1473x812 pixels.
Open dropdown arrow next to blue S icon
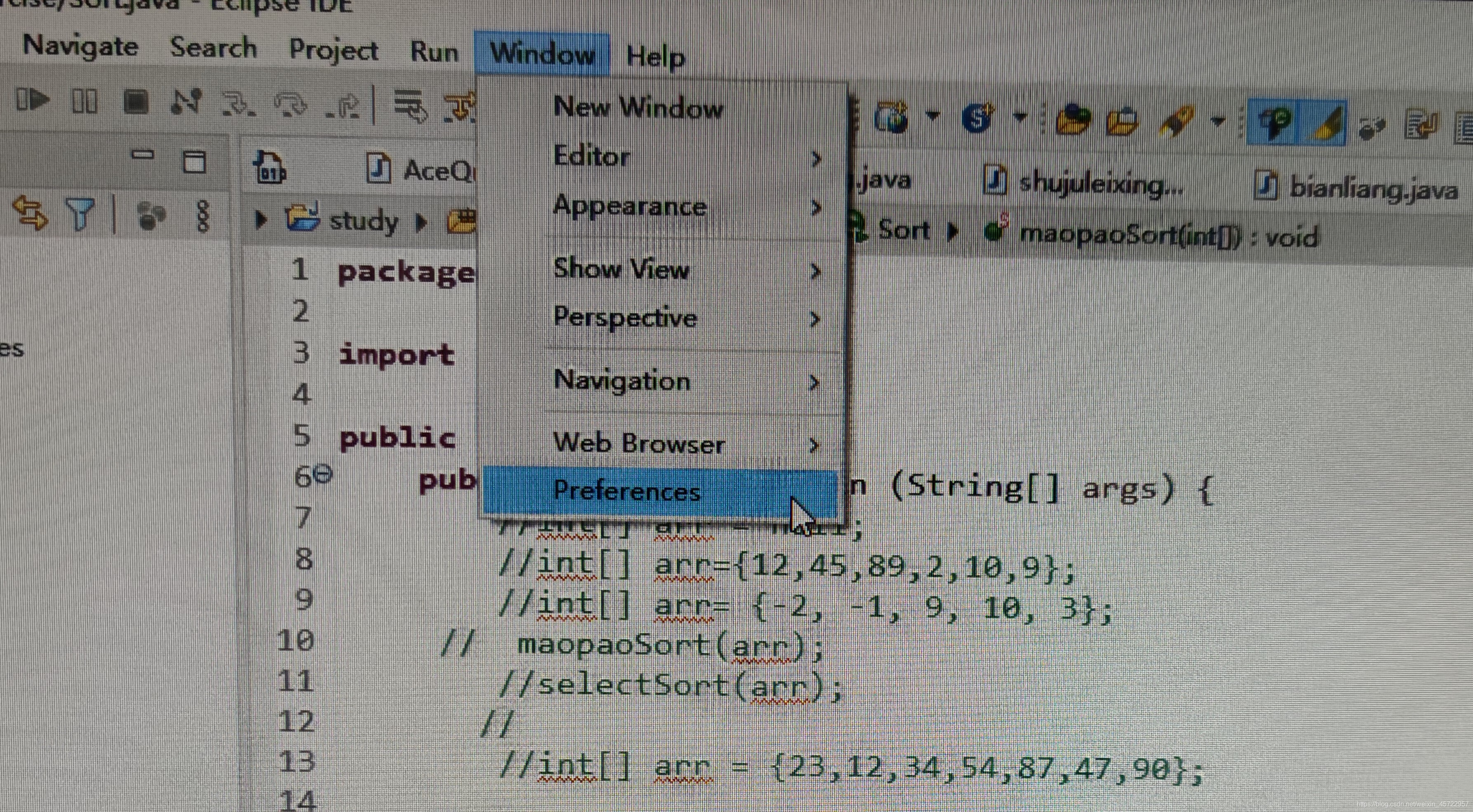pos(1019,118)
